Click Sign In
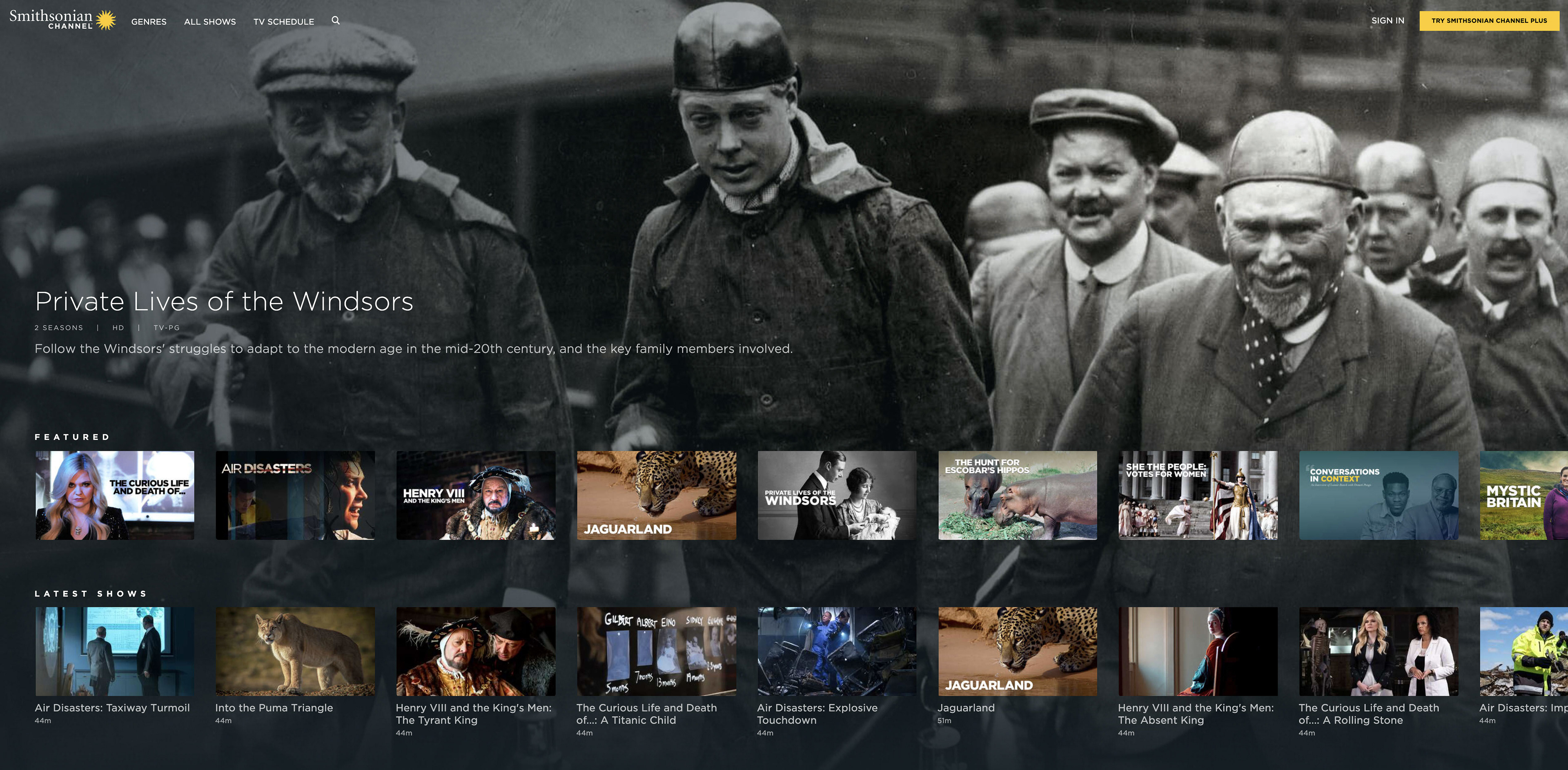The width and height of the screenshot is (1568, 770). pos(1387,21)
